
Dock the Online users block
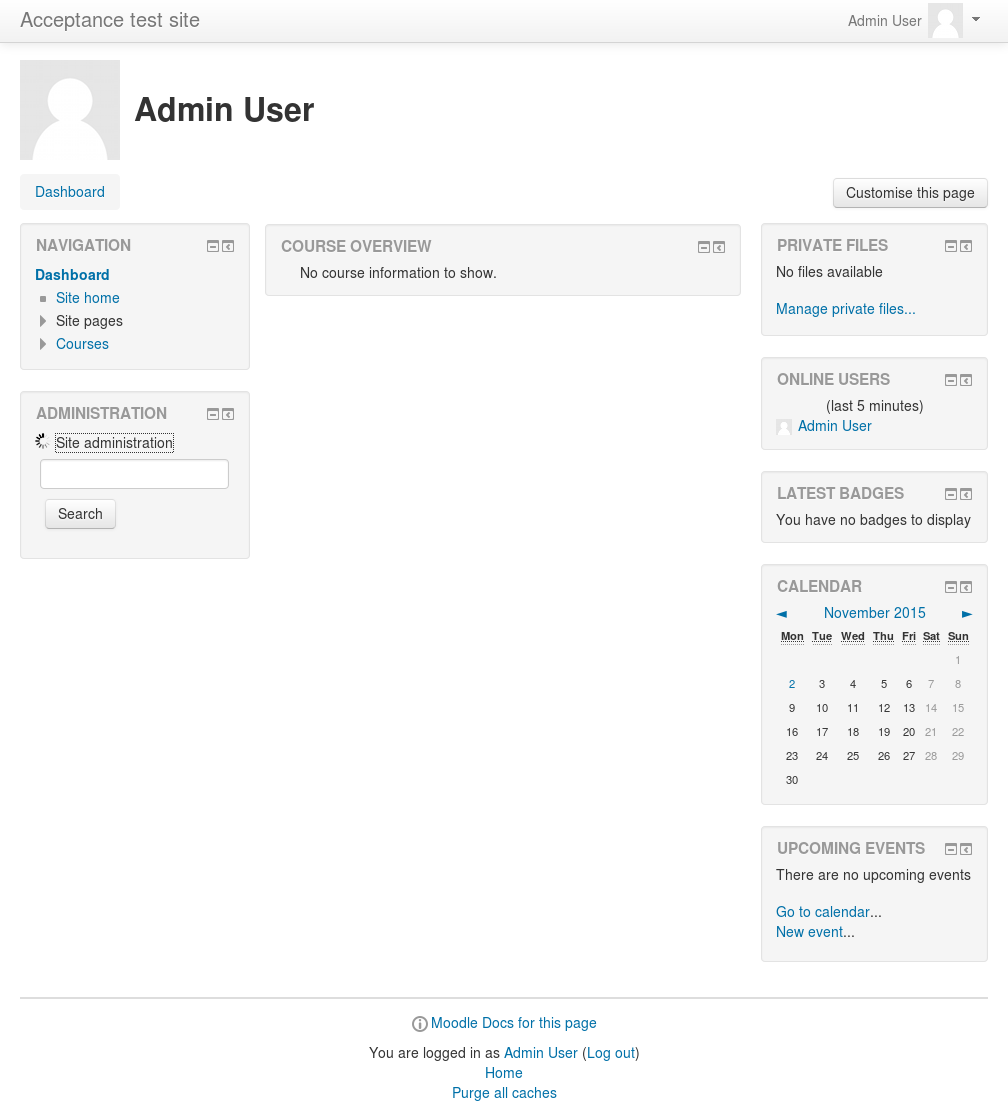point(966,380)
